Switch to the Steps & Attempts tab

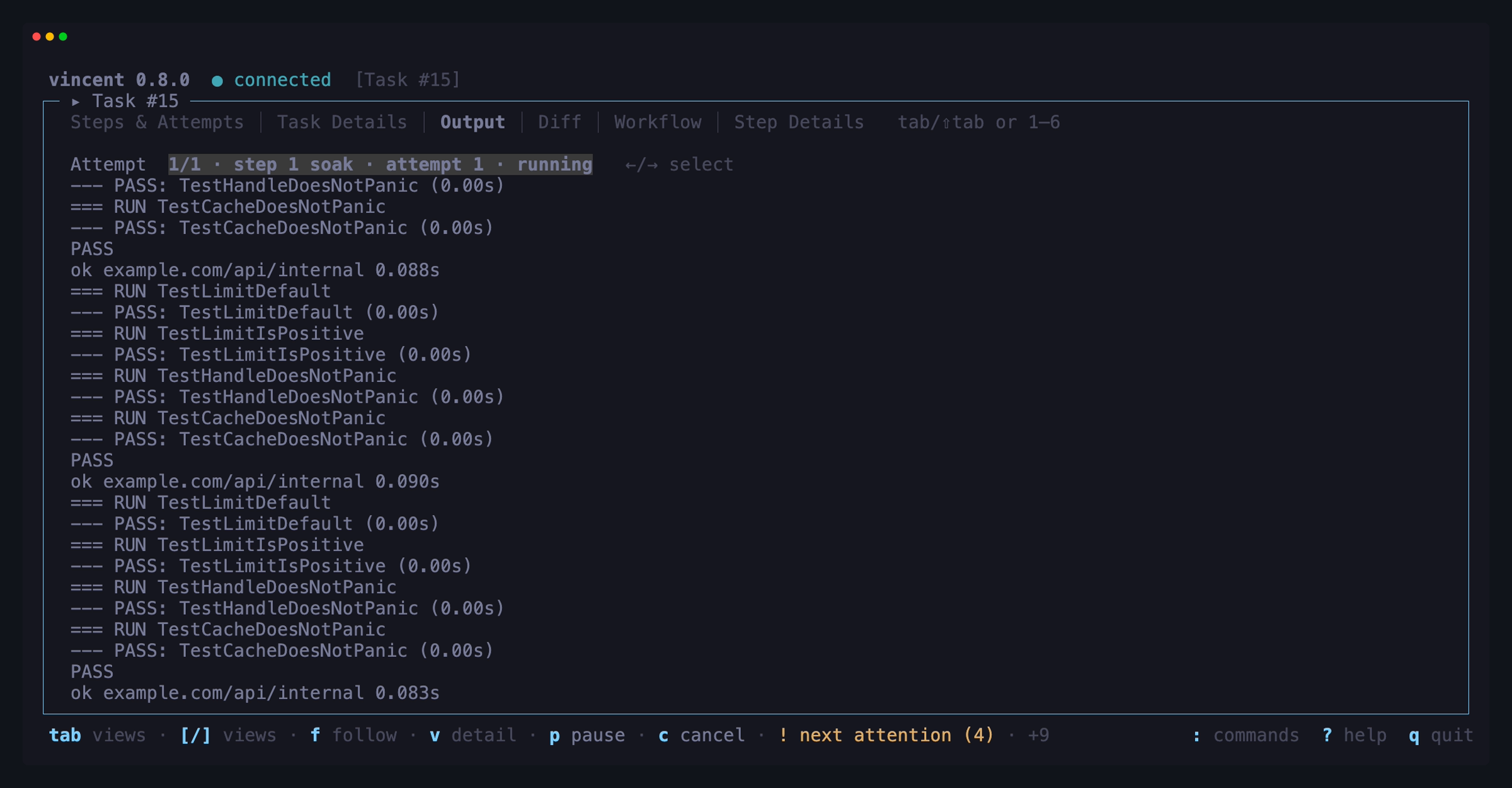point(157,122)
